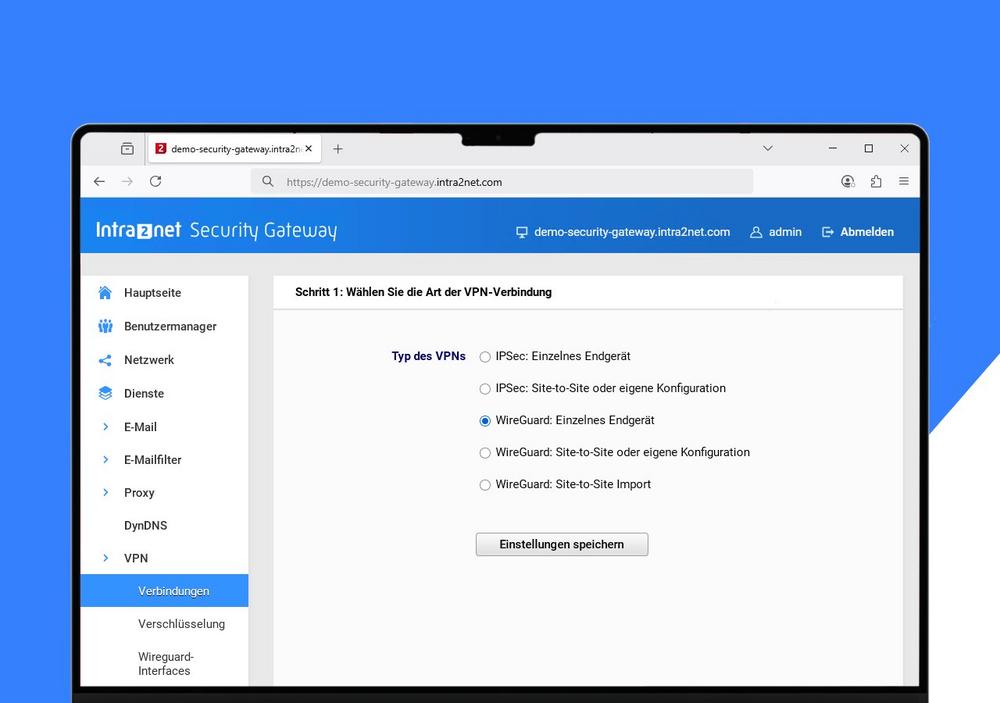Click the Hauptseite home icon
This screenshot has width=1000, height=703.
(x=105, y=293)
